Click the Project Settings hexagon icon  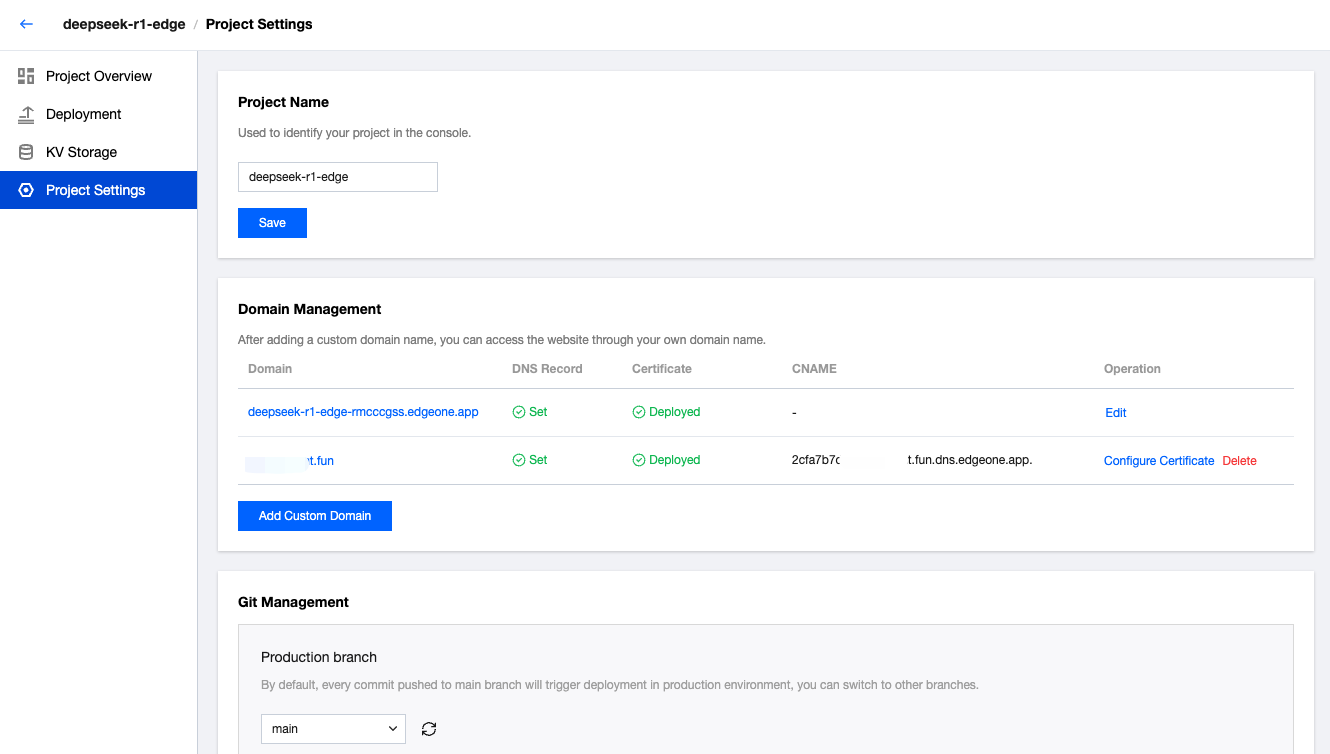pyautogui.click(x=26, y=190)
